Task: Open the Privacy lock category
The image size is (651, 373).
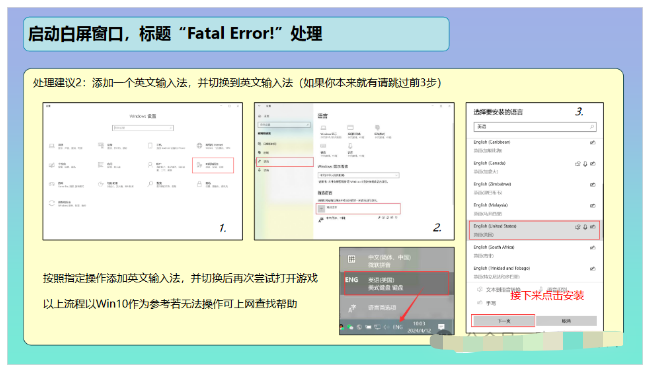Action: click(212, 184)
